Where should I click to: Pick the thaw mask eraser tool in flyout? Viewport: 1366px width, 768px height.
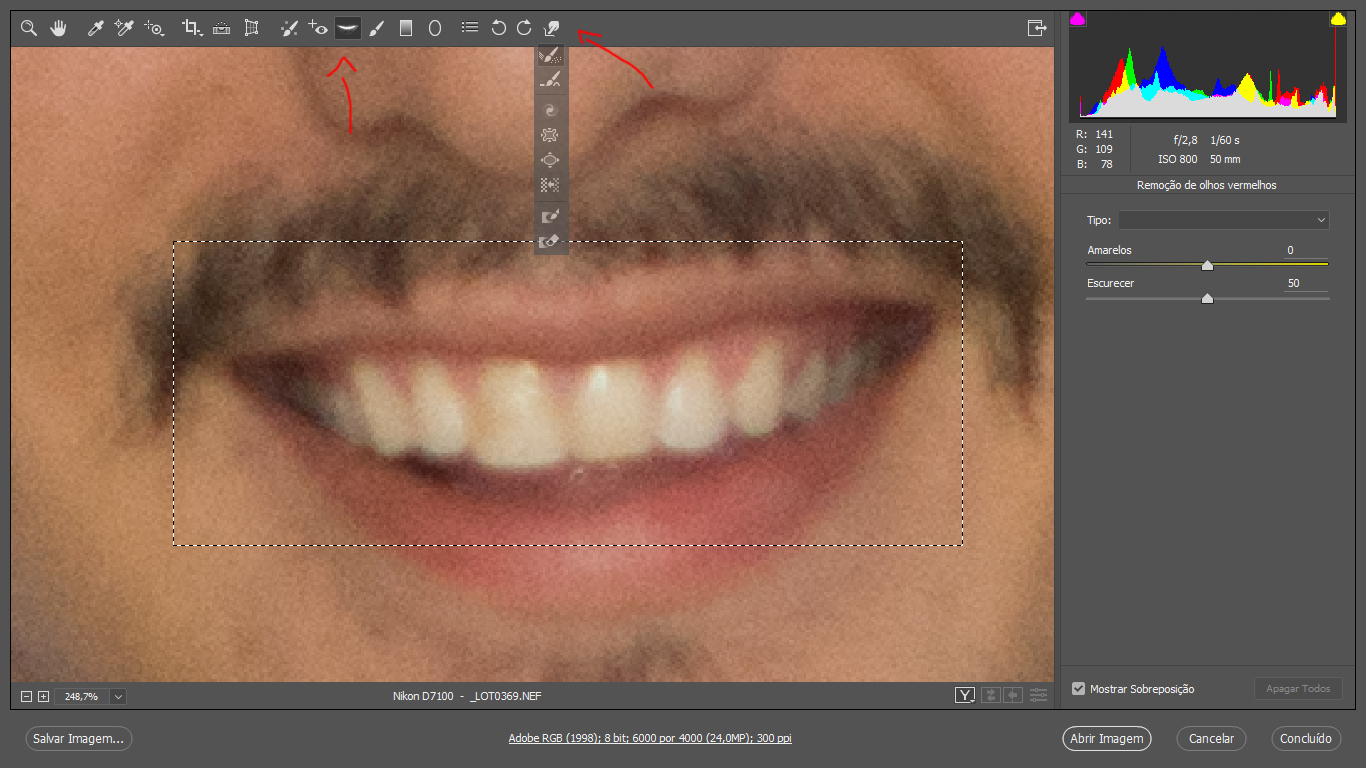(551, 241)
